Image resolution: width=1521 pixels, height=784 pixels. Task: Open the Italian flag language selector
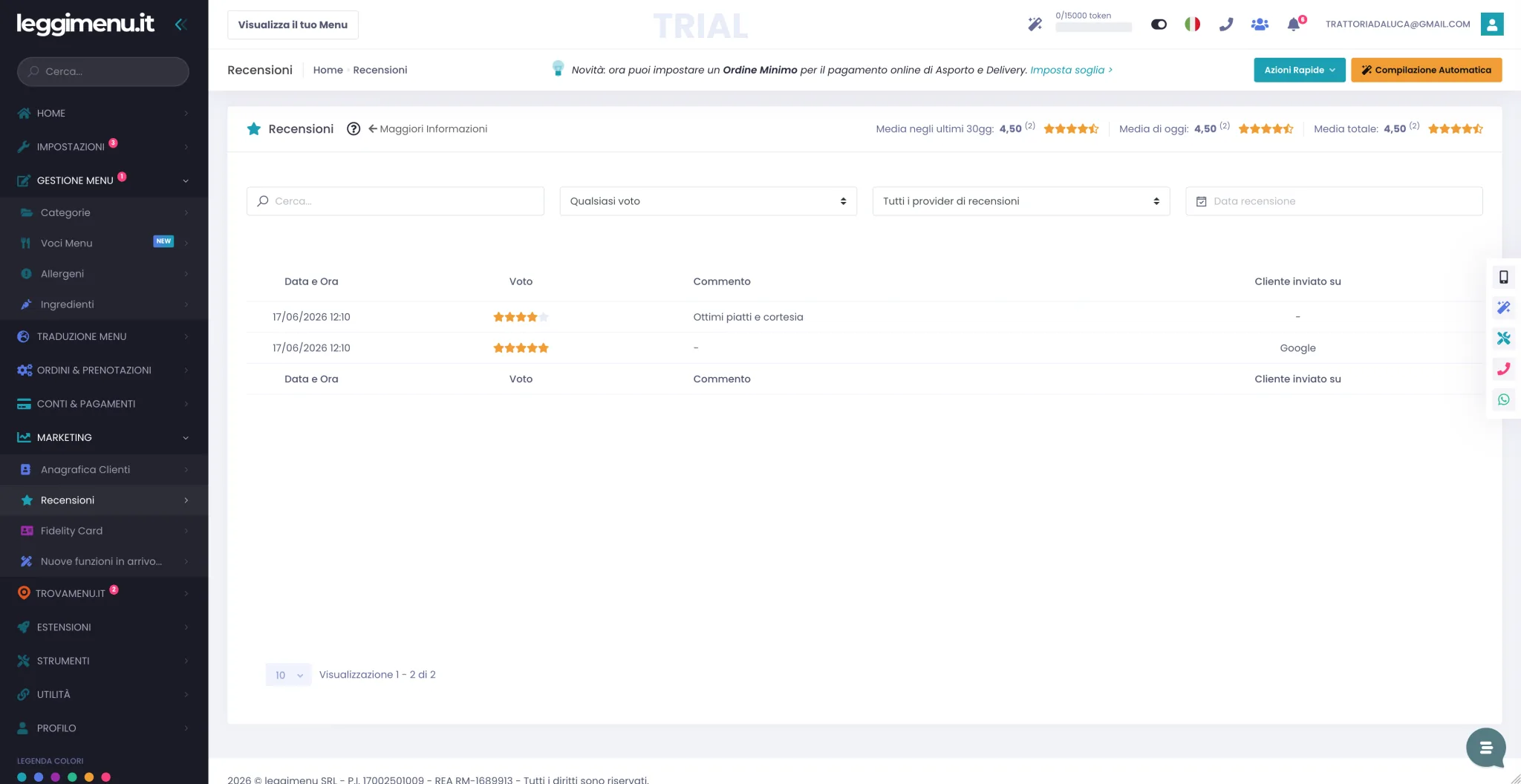pyautogui.click(x=1192, y=24)
